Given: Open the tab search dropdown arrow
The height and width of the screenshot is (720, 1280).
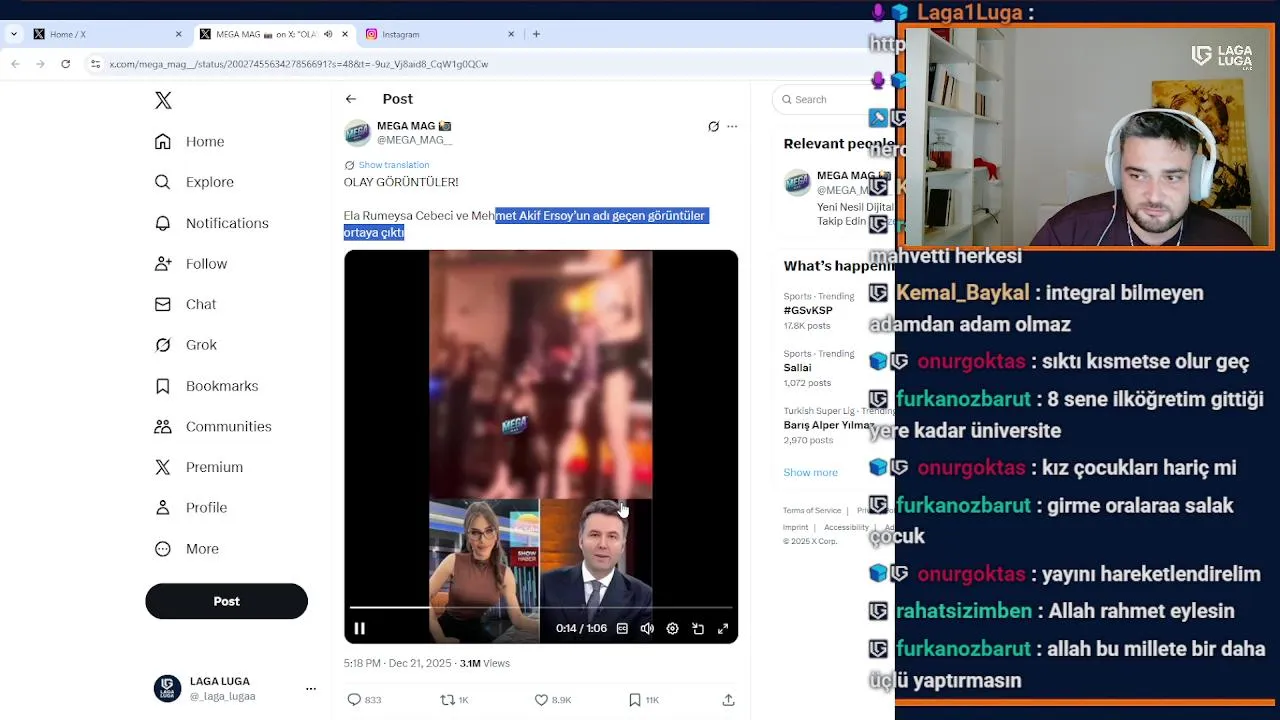Looking at the screenshot, I should 13,34.
